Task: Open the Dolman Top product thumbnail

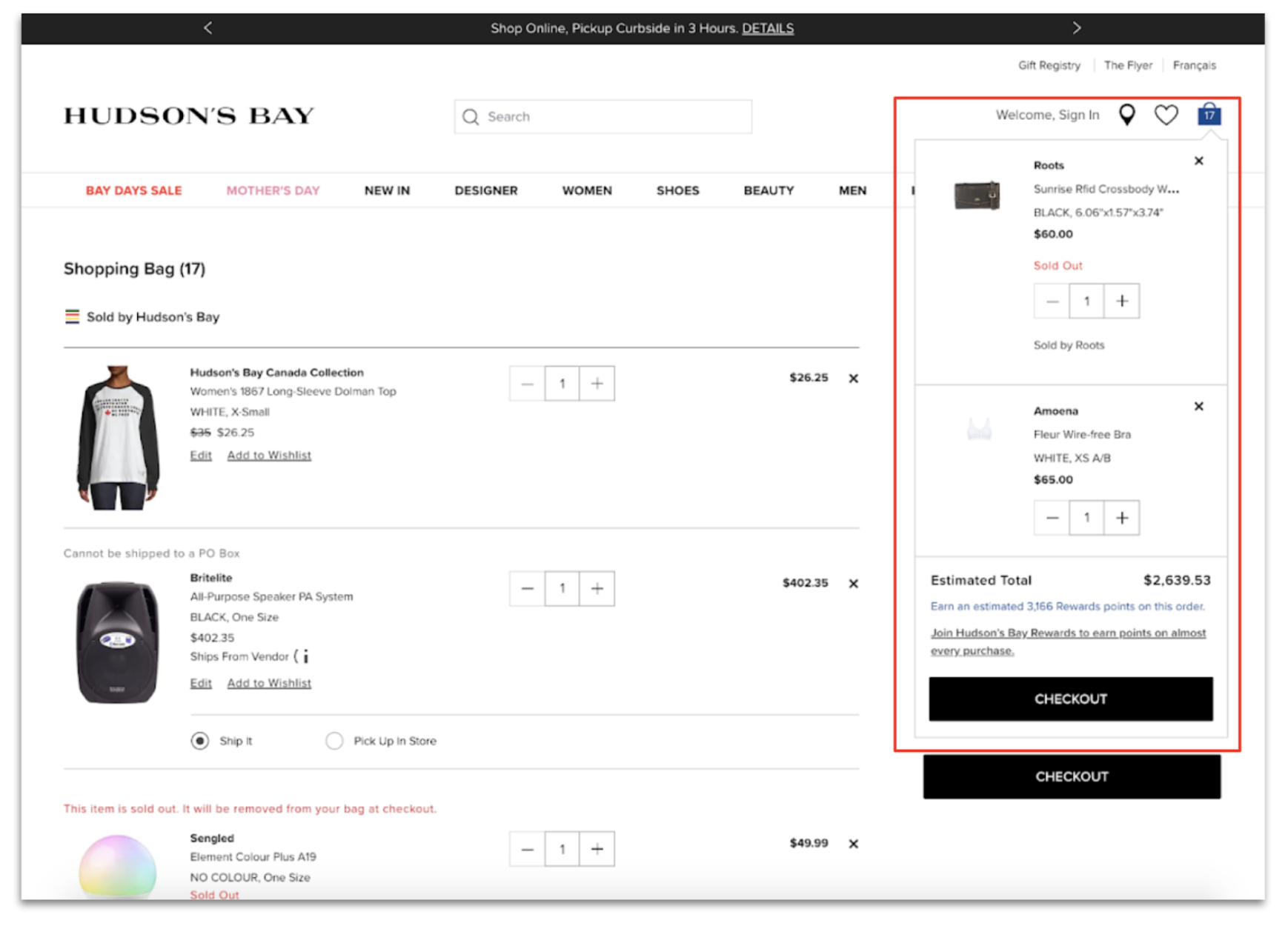Action: 118,437
